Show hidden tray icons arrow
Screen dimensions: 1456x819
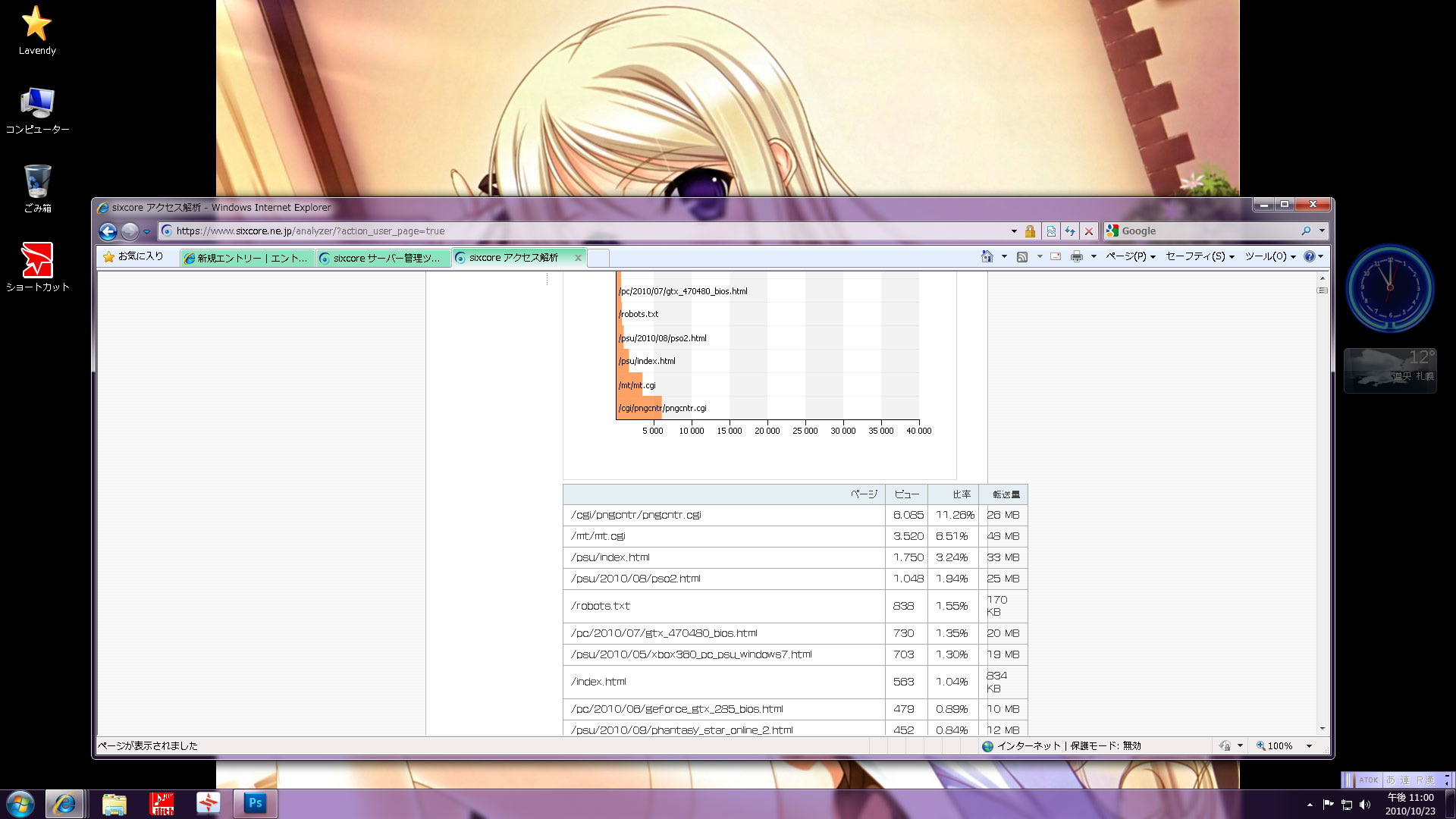pyautogui.click(x=1310, y=805)
